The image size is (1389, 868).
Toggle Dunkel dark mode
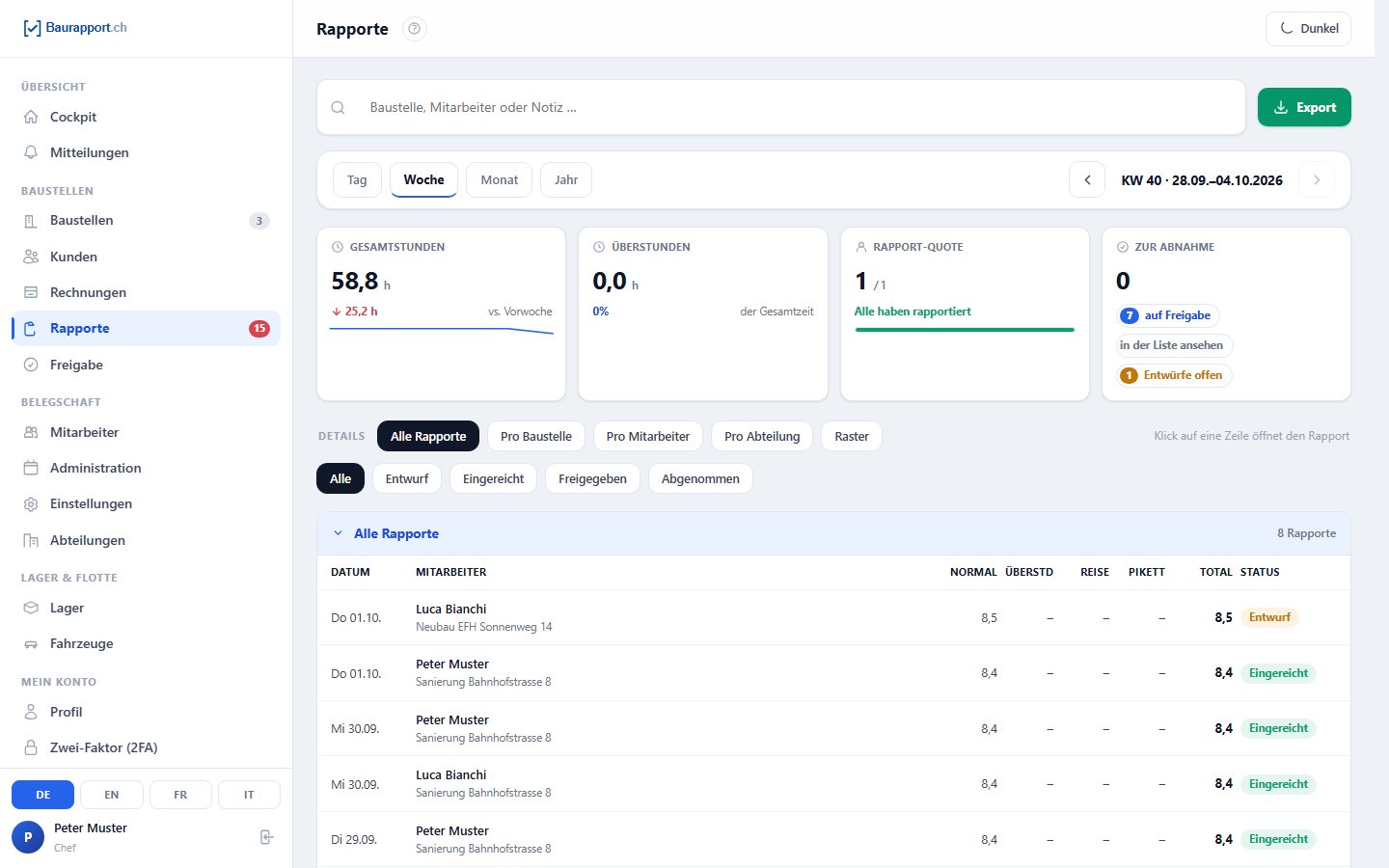1308,29
